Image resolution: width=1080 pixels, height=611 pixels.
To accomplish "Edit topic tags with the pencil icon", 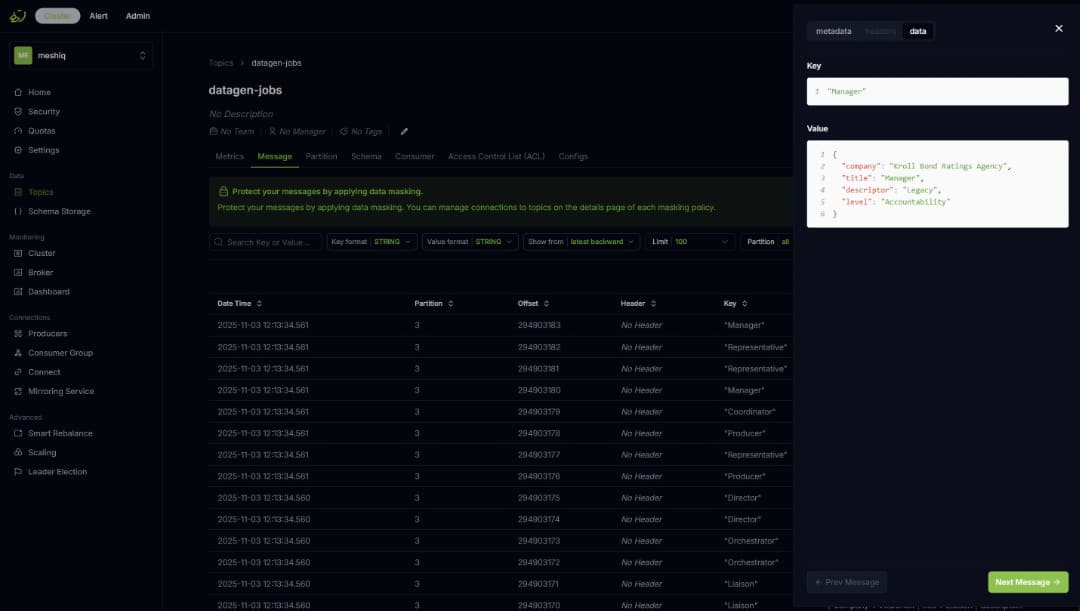I will [404, 130].
